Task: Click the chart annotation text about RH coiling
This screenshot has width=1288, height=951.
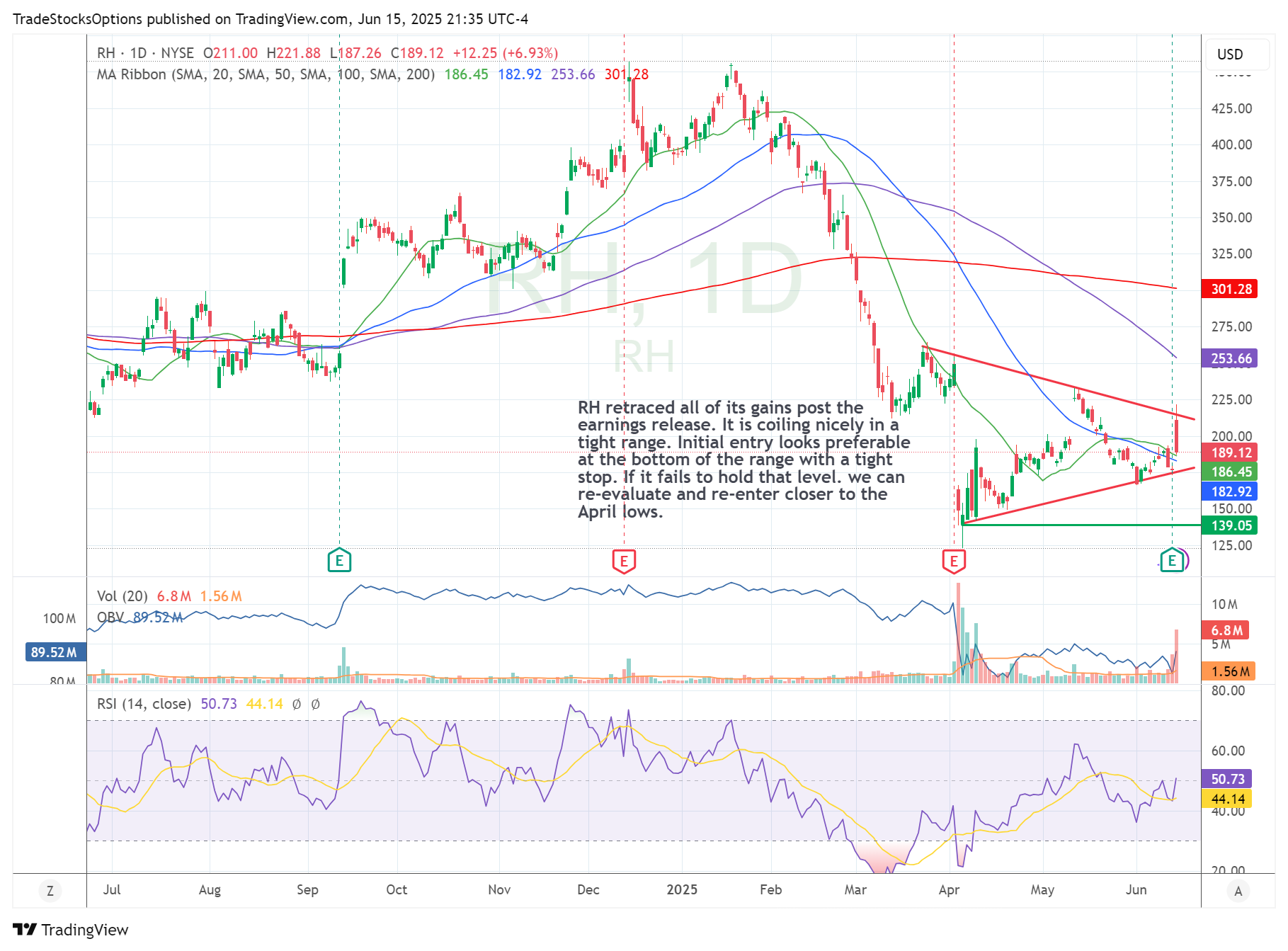Action: pos(743,460)
